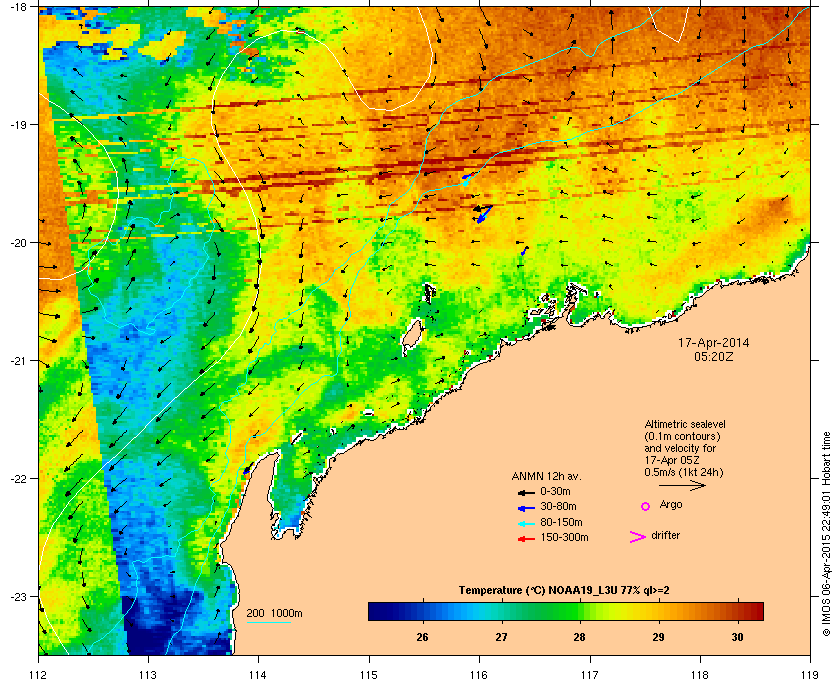The width and height of the screenshot is (840, 680).
Task: Click the longitude 119 axis label
Action: pos(810,675)
